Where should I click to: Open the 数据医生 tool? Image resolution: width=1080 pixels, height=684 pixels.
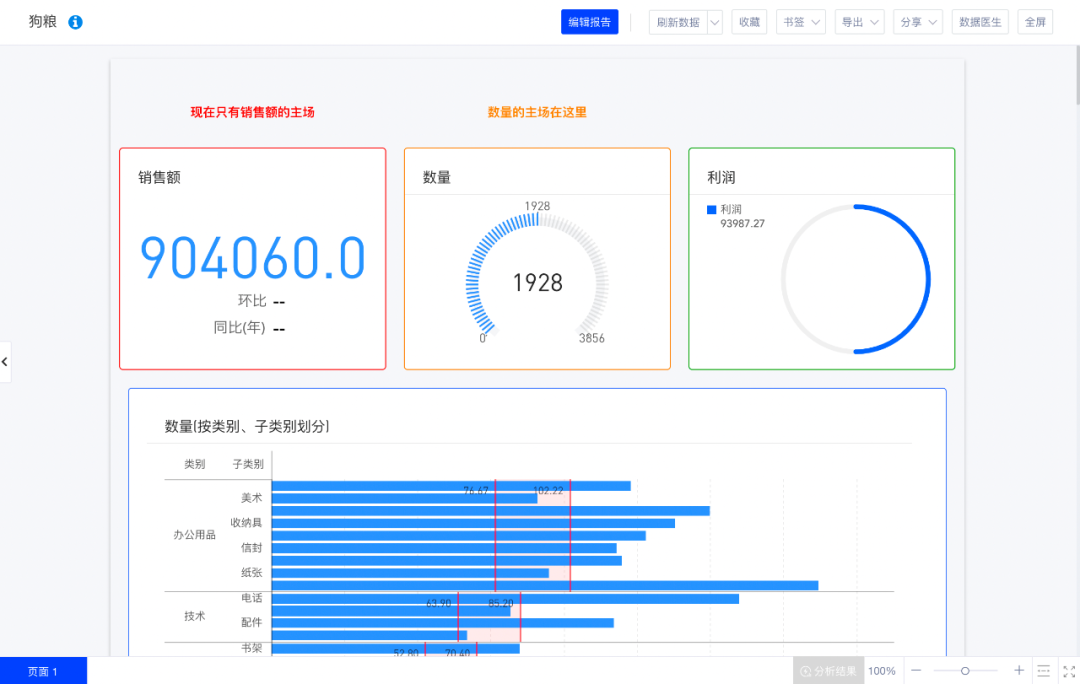tap(980, 22)
